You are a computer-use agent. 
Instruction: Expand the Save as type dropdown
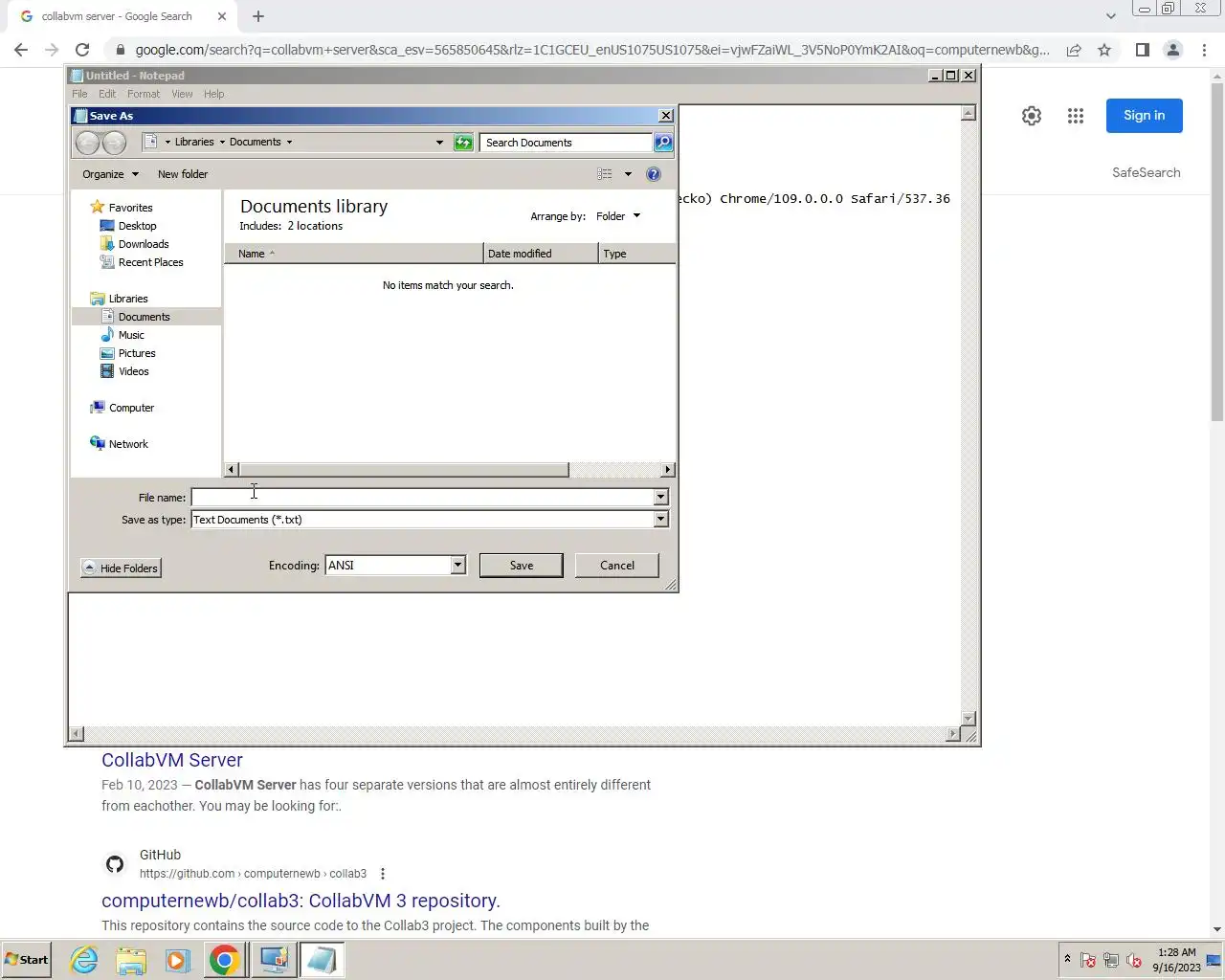pyautogui.click(x=660, y=520)
